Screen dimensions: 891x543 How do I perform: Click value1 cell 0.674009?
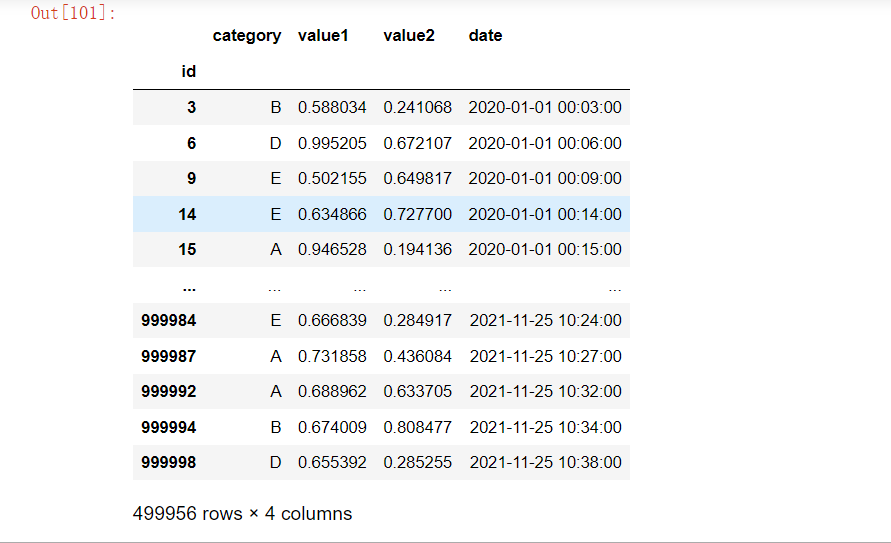(332, 427)
